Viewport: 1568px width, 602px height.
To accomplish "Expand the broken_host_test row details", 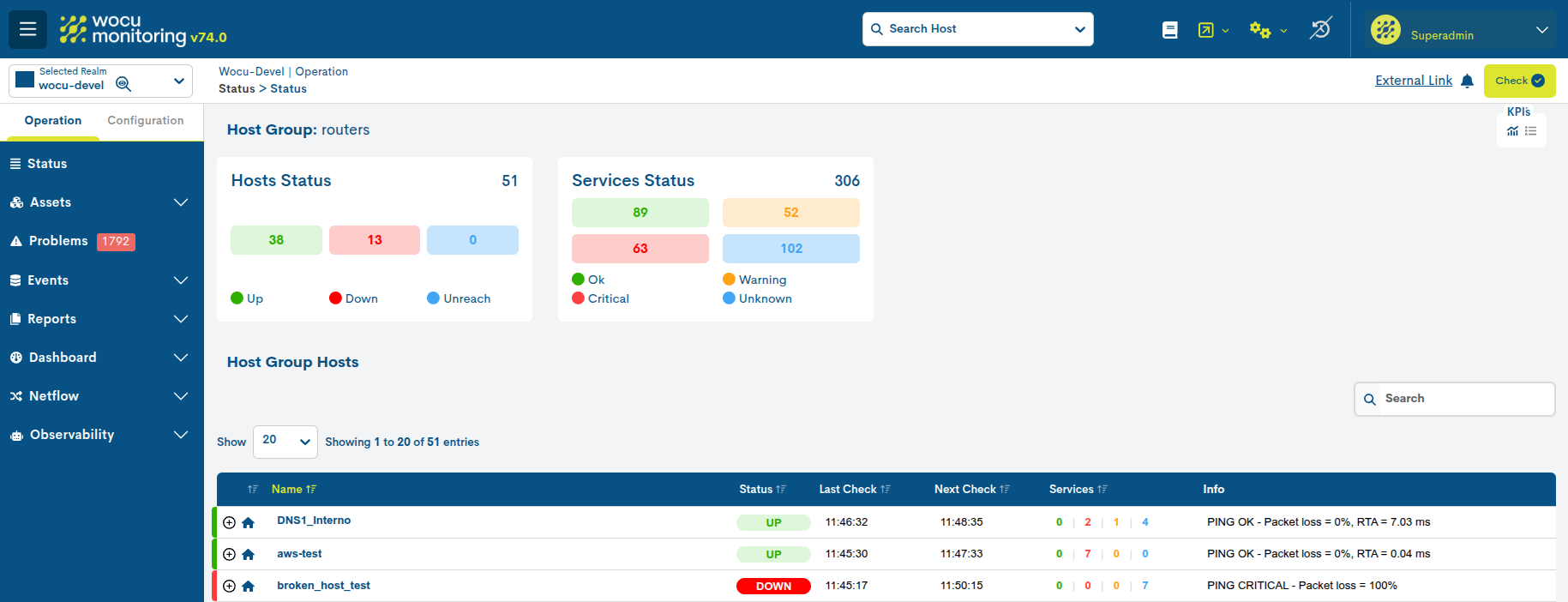I will click(229, 586).
